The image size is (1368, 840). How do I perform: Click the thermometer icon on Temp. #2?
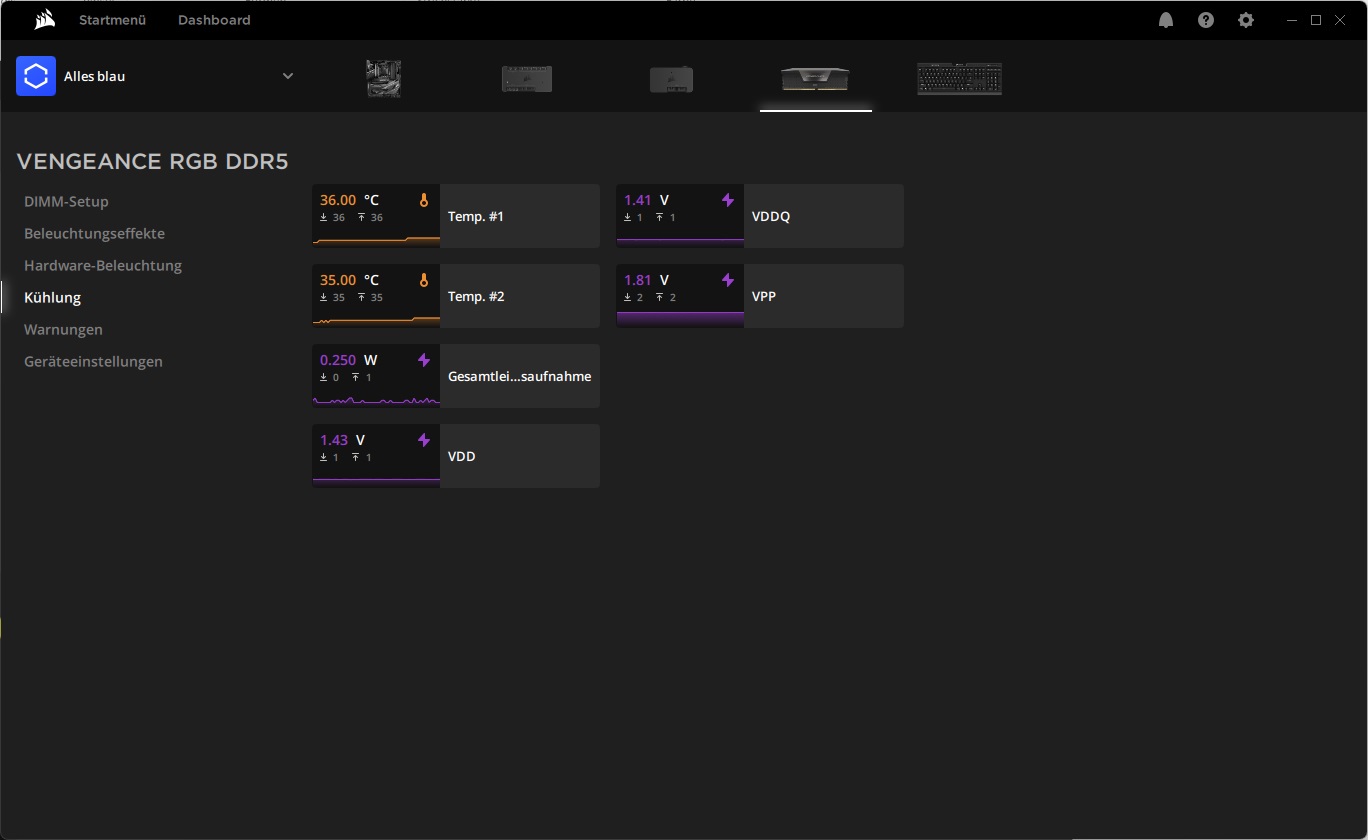(x=424, y=280)
